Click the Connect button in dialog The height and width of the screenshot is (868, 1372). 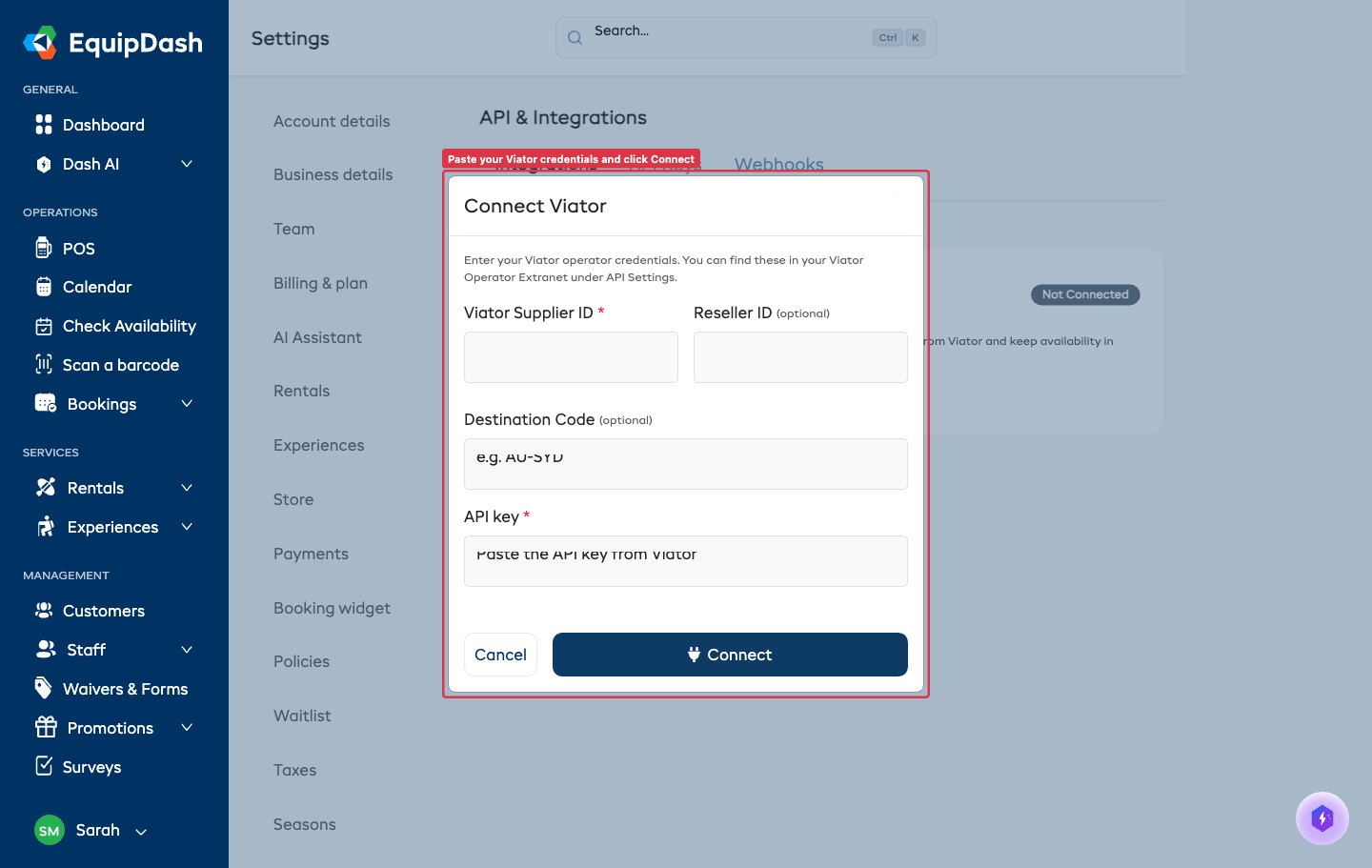pos(730,655)
